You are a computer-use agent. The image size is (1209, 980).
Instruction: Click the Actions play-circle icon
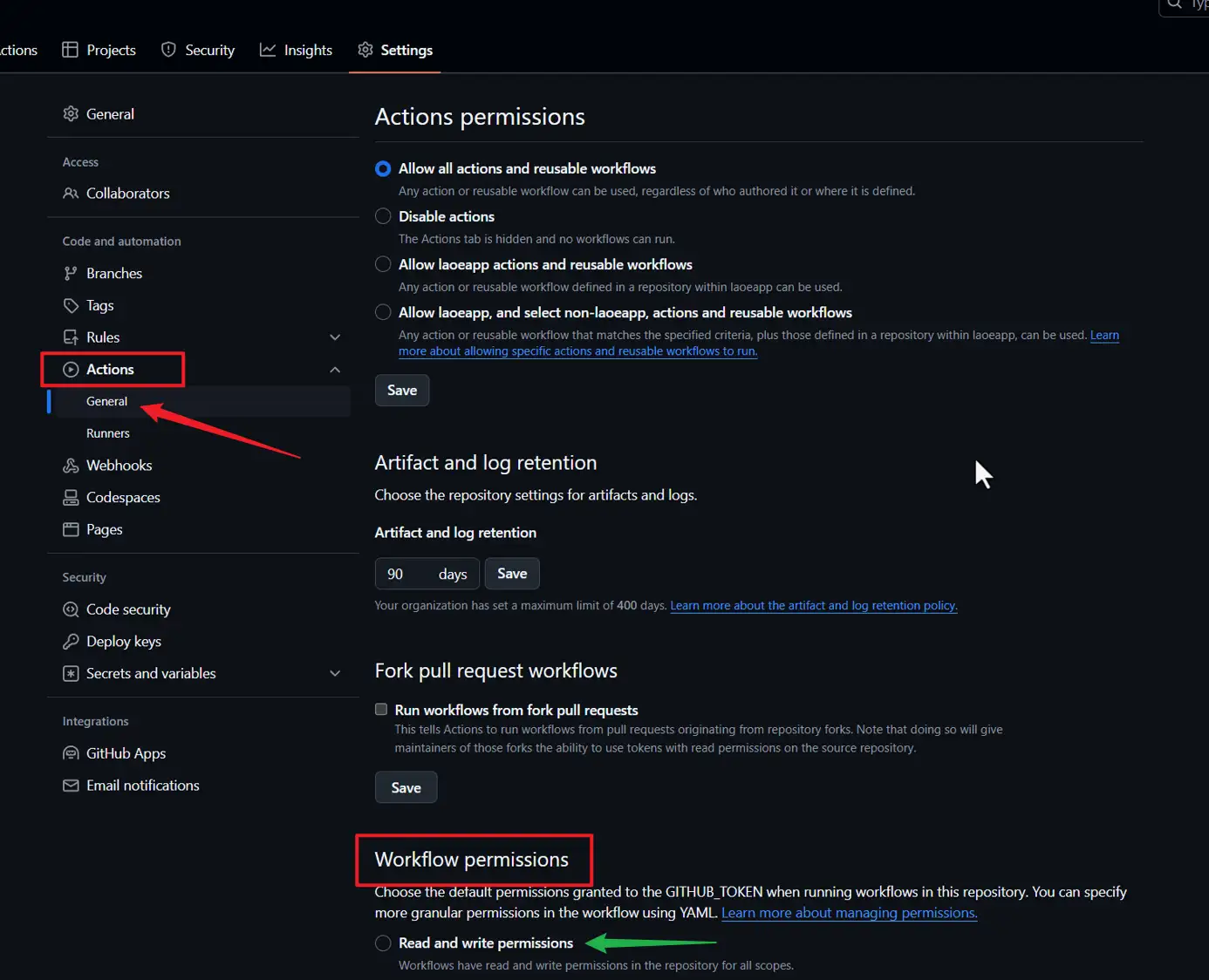[x=71, y=370]
